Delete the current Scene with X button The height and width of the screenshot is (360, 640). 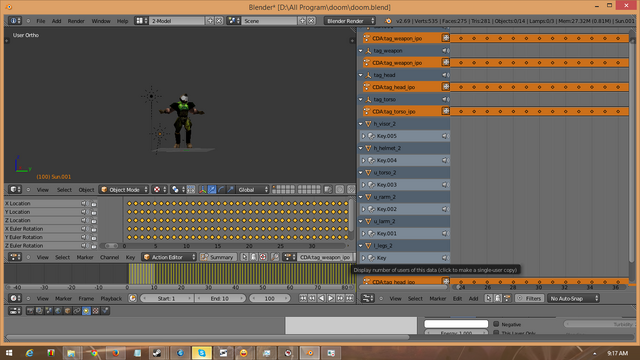311,20
